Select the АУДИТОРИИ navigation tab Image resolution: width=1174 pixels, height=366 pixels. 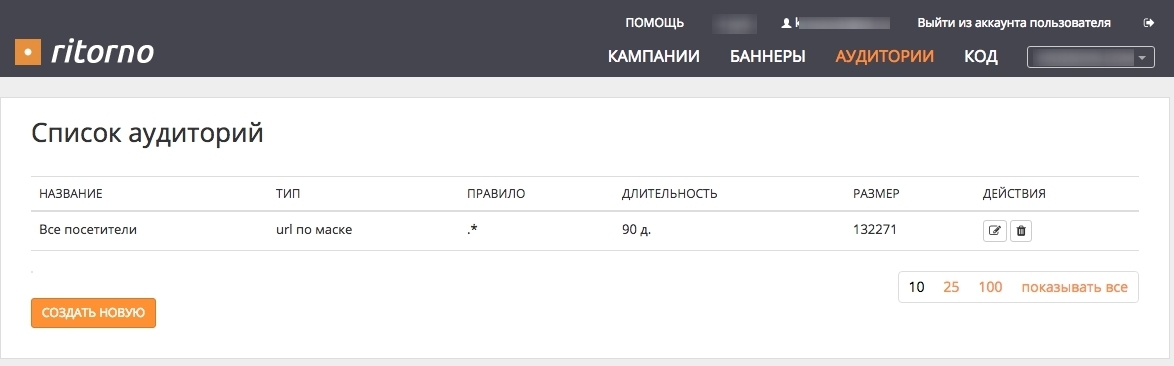885,56
